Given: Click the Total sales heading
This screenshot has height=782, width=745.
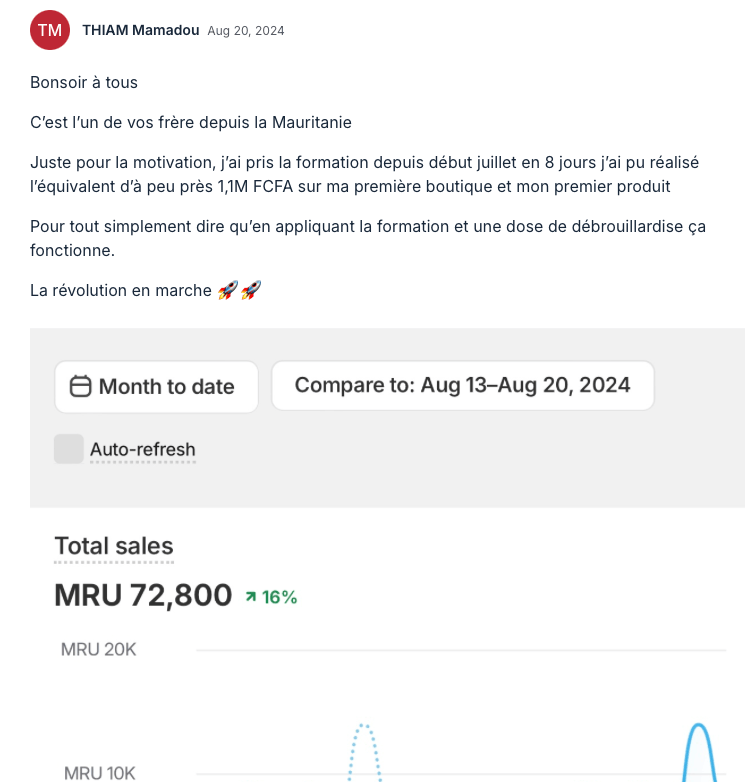Looking at the screenshot, I should [114, 546].
